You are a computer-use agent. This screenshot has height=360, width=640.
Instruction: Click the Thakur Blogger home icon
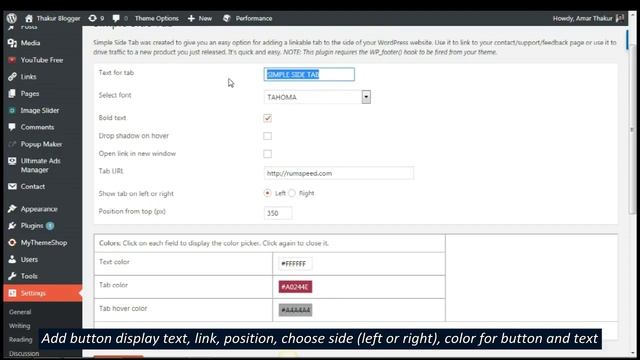point(29,18)
